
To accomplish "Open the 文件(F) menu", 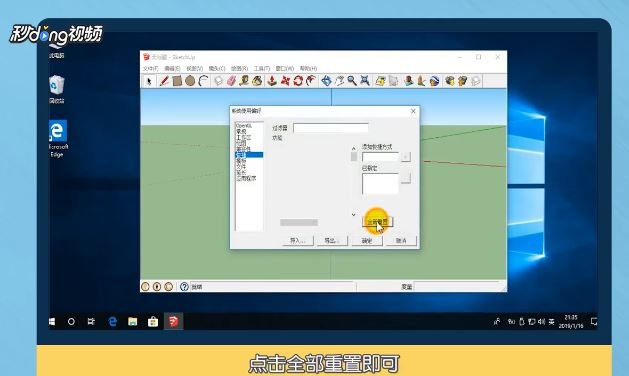I will click(x=150, y=69).
